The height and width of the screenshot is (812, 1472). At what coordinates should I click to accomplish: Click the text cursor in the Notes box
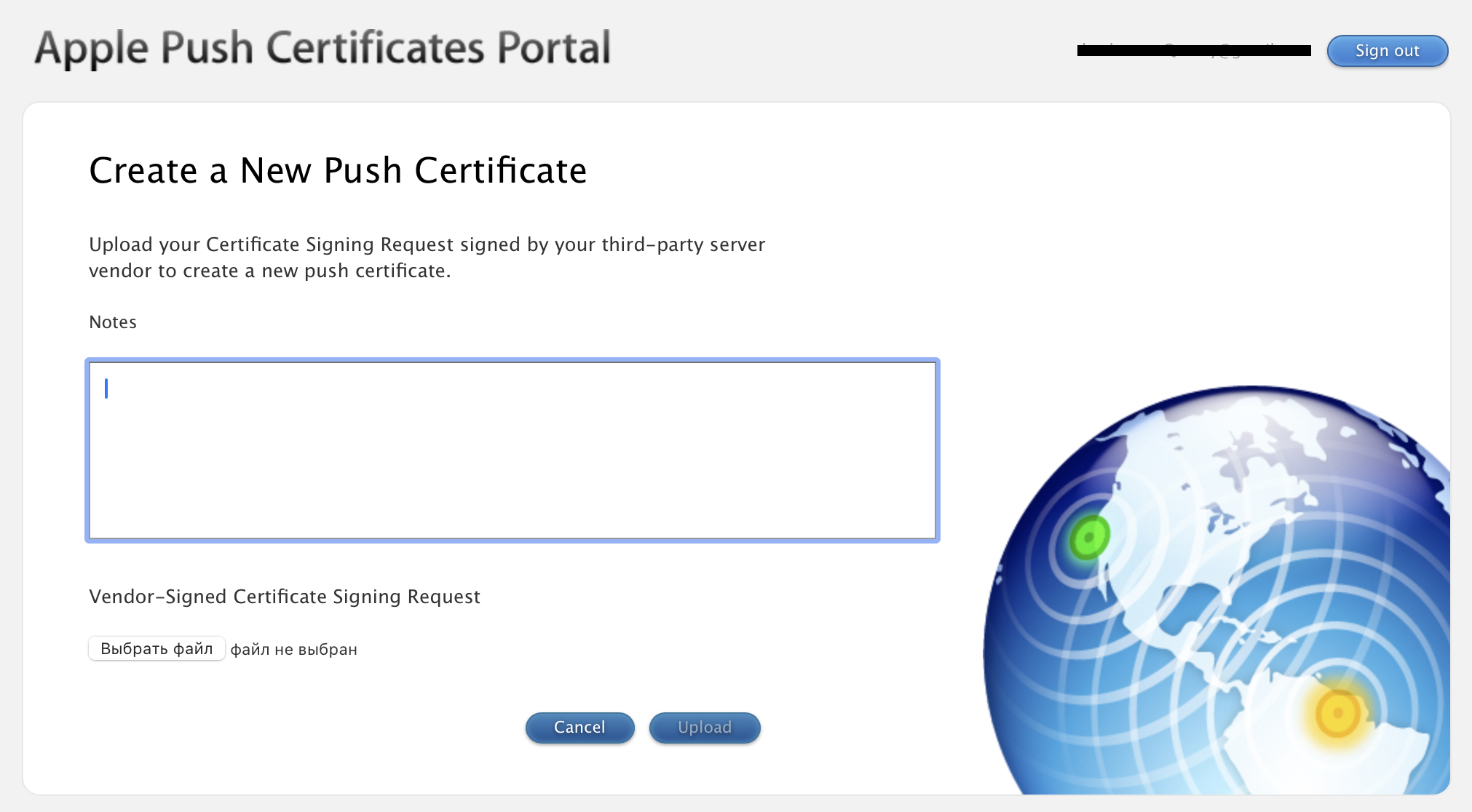(106, 389)
